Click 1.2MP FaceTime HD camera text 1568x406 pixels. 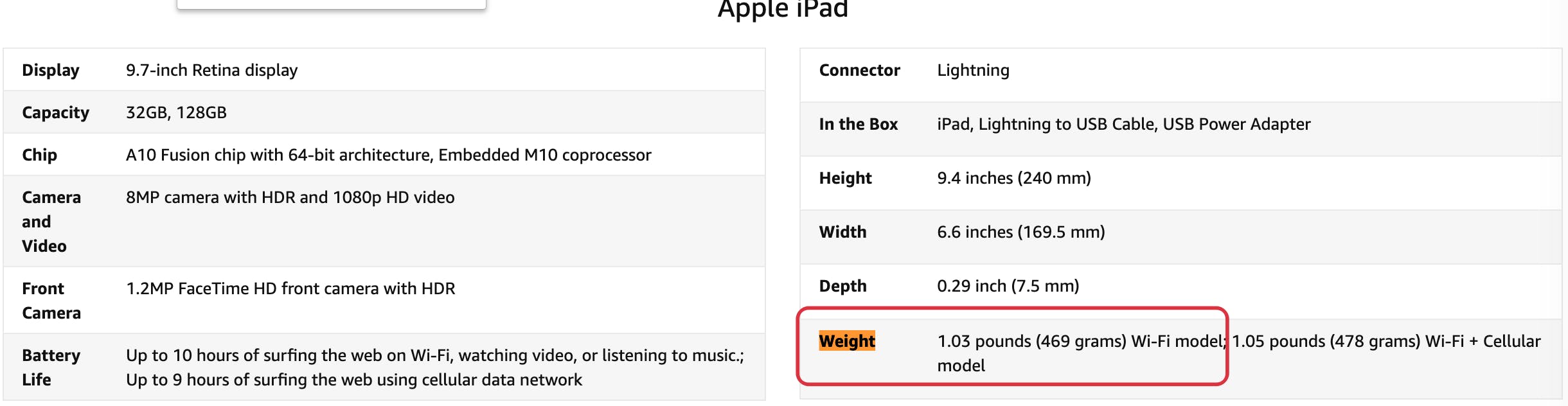pos(290,288)
